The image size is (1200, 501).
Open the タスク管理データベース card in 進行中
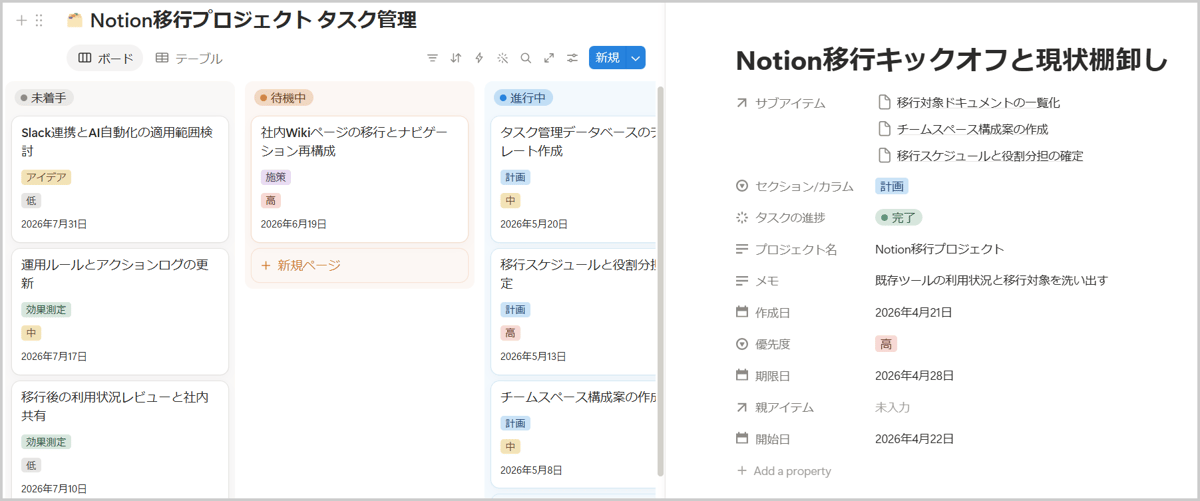click(574, 179)
